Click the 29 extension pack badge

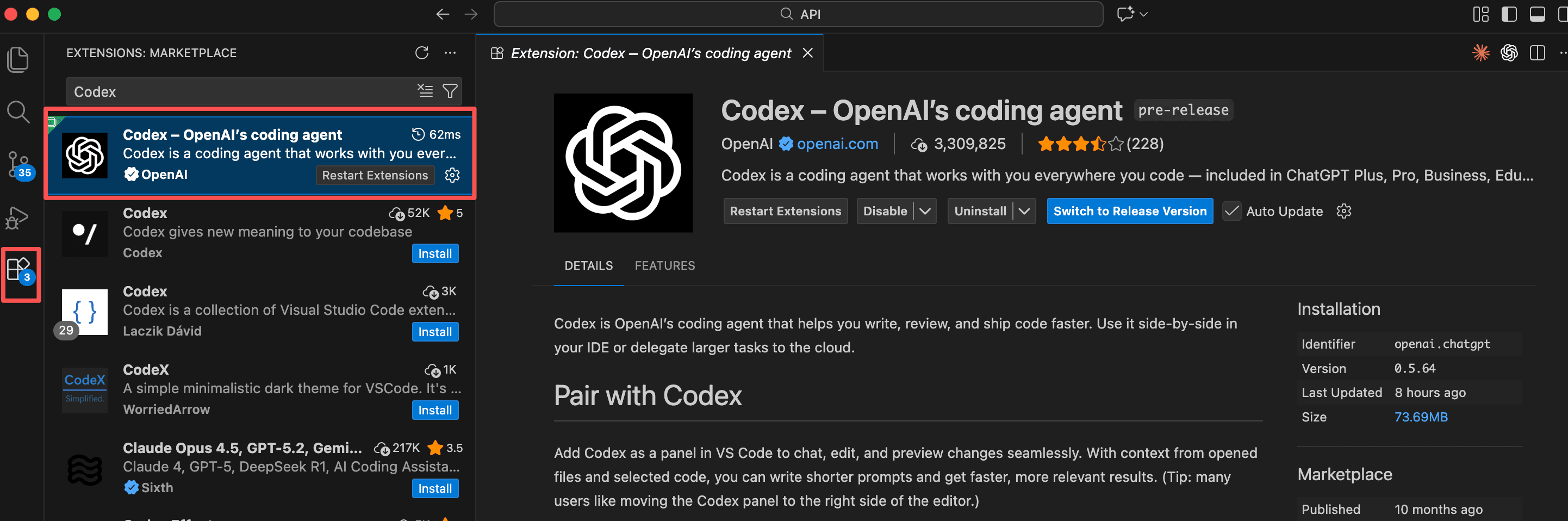click(66, 331)
